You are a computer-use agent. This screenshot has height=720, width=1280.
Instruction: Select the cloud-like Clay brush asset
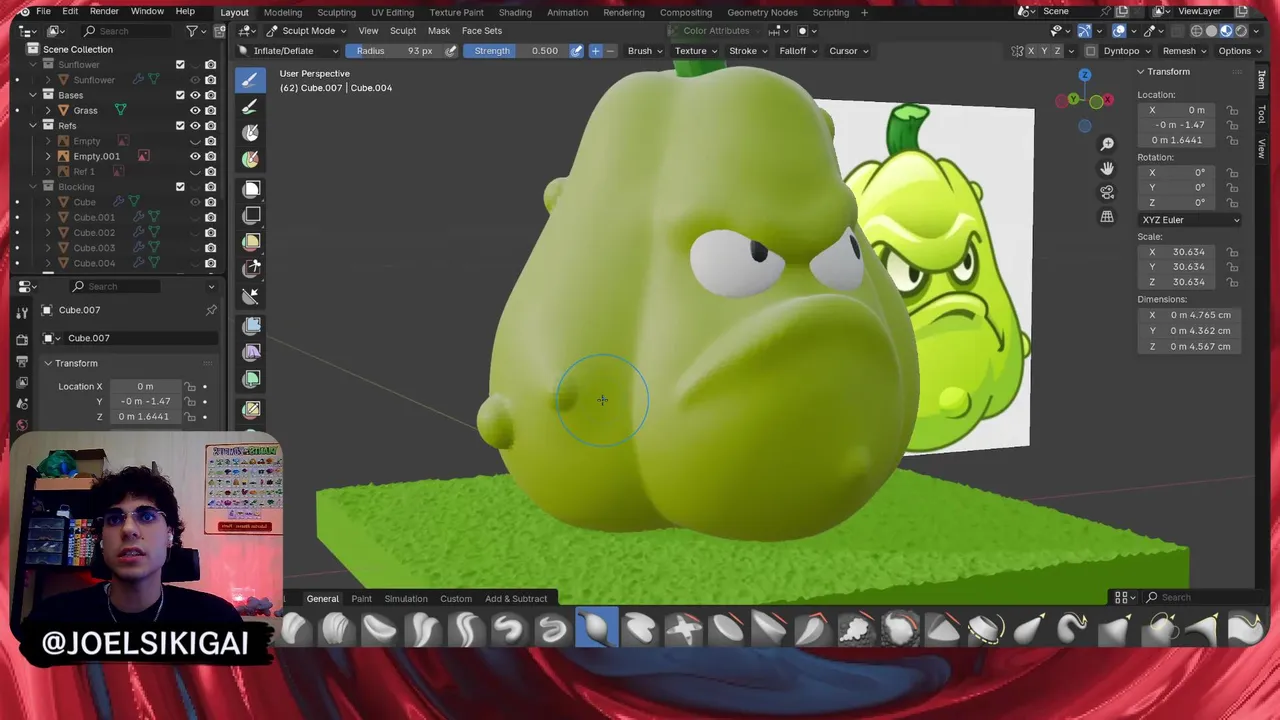click(856, 628)
